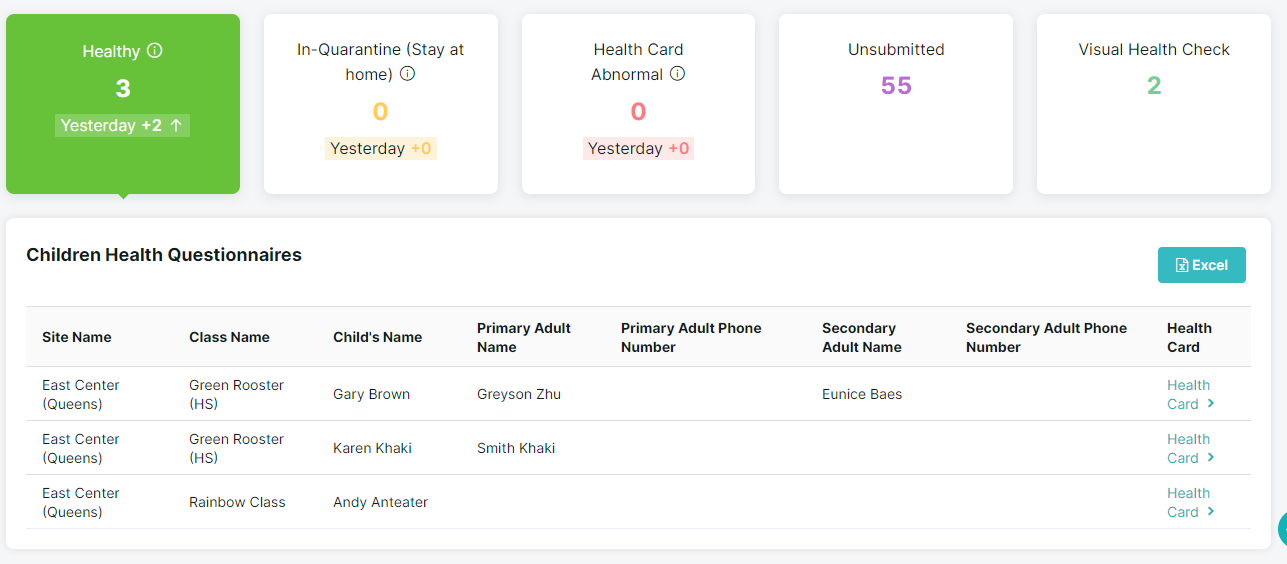Click the Excel spreadsheet icon in the export button
Image resolution: width=1287 pixels, height=564 pixels.
[1182, 265]
